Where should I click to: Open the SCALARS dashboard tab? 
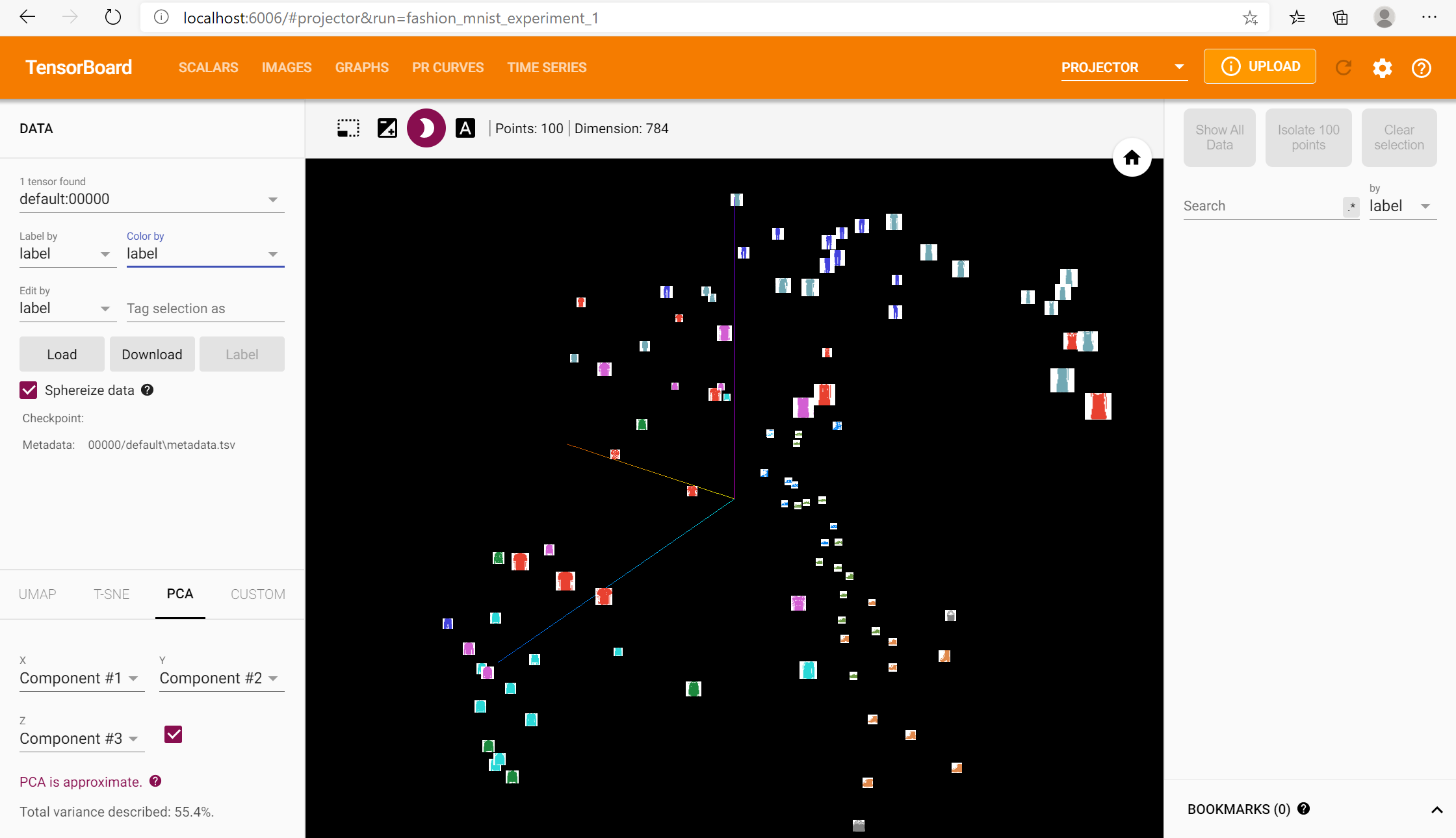point(208,68)
